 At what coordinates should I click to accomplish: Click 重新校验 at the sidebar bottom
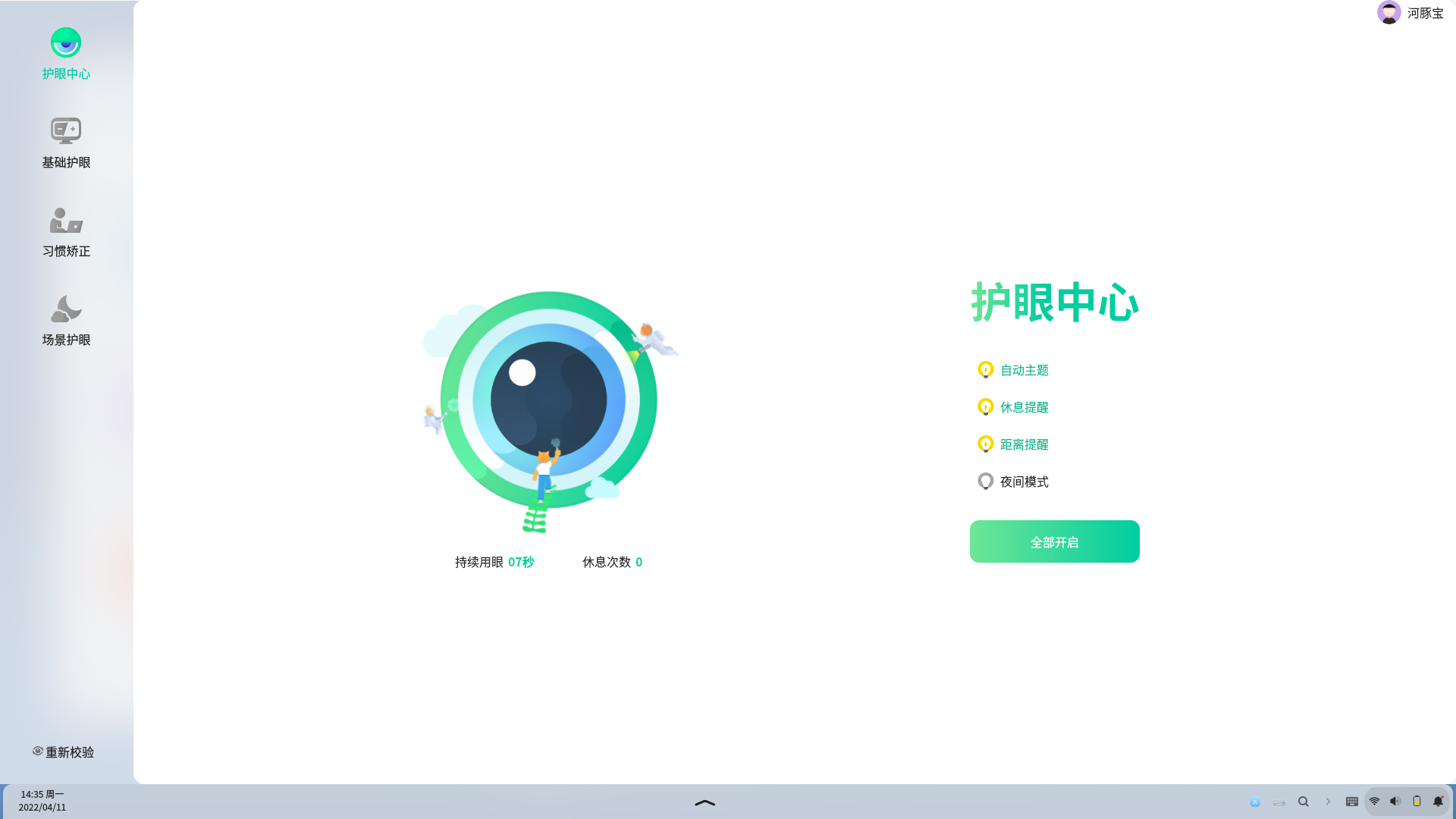[x=63, y=752]
